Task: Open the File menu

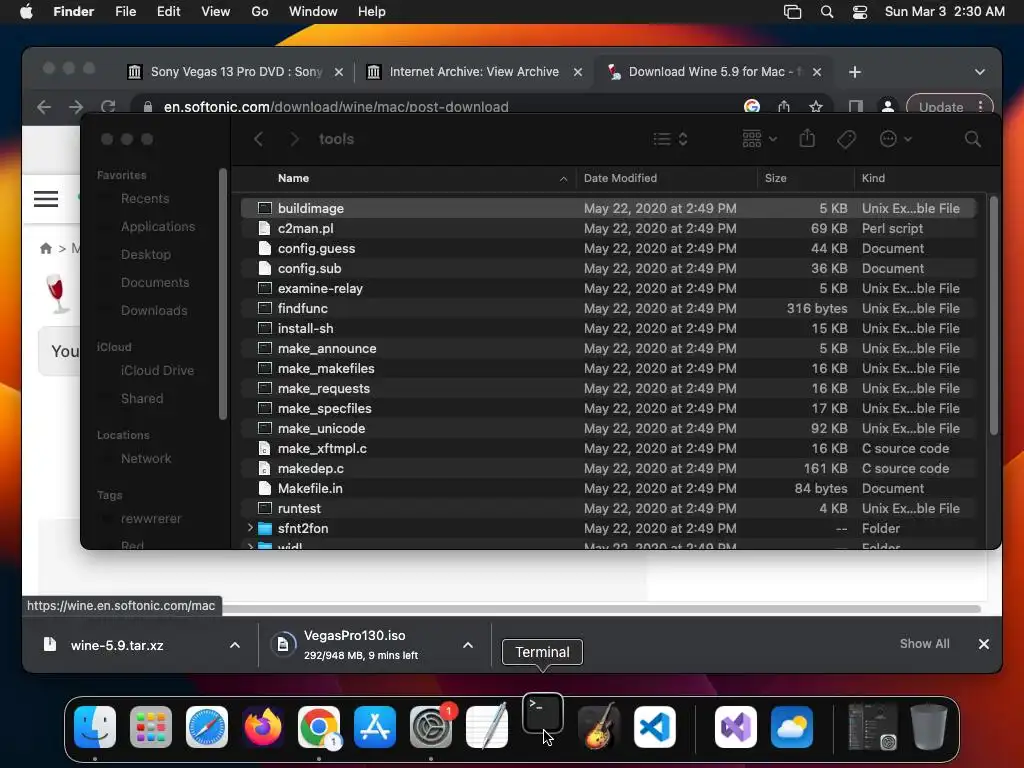Action: click(125, 12)
